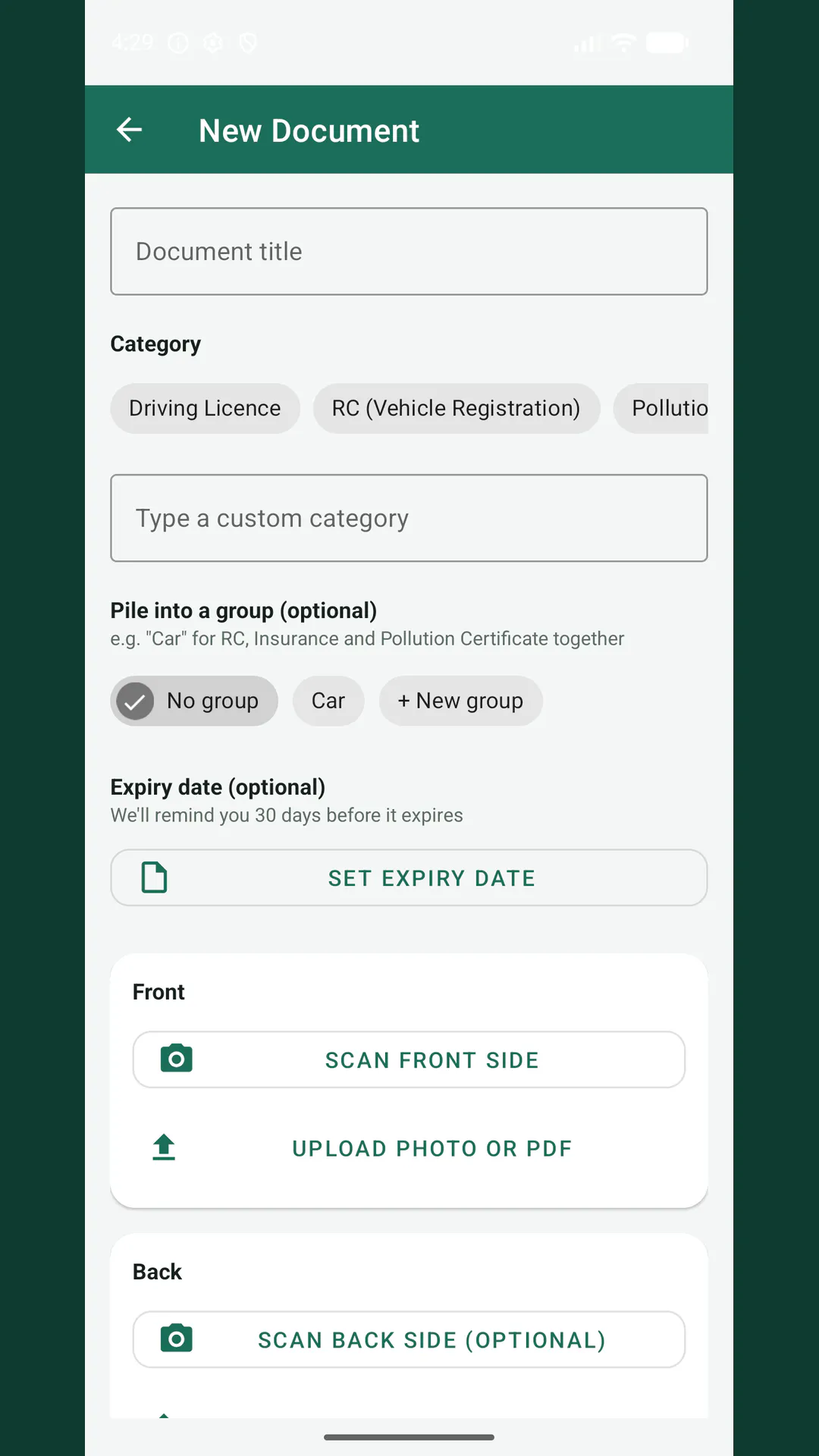Image resolution: width=819 pixels, height=1456 pixels.
Task: Tap the Back card heading
Action: click(x=157, y=1272)
